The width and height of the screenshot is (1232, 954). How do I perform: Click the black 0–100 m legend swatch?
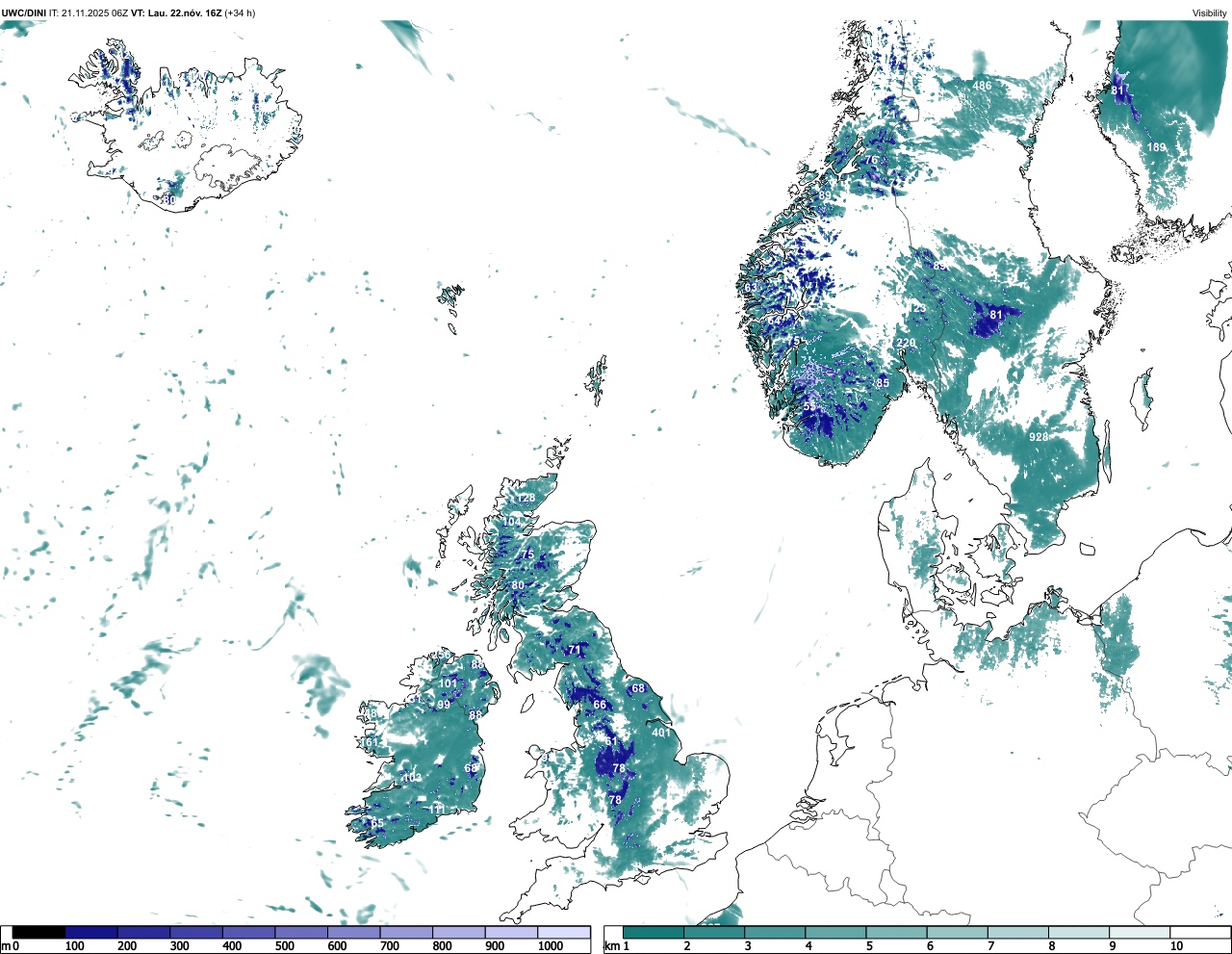pos(38,932)
